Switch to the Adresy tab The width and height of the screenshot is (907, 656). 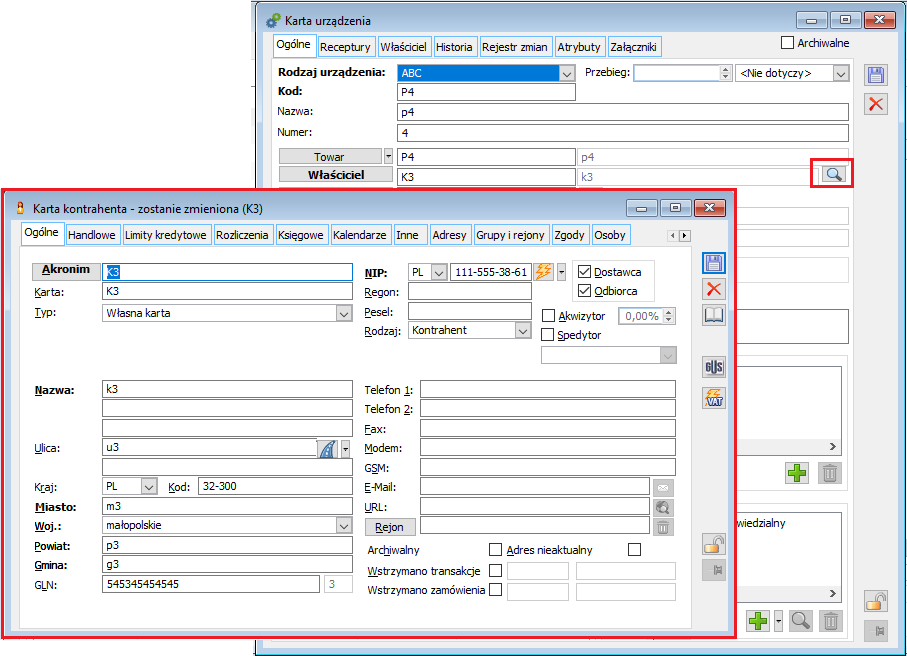coord(449,235)
